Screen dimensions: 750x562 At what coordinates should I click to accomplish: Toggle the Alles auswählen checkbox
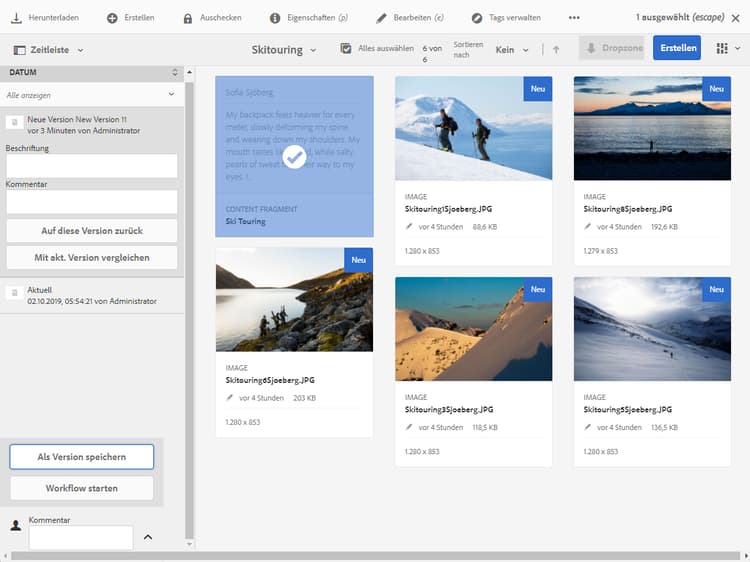[x=346, y=48]
